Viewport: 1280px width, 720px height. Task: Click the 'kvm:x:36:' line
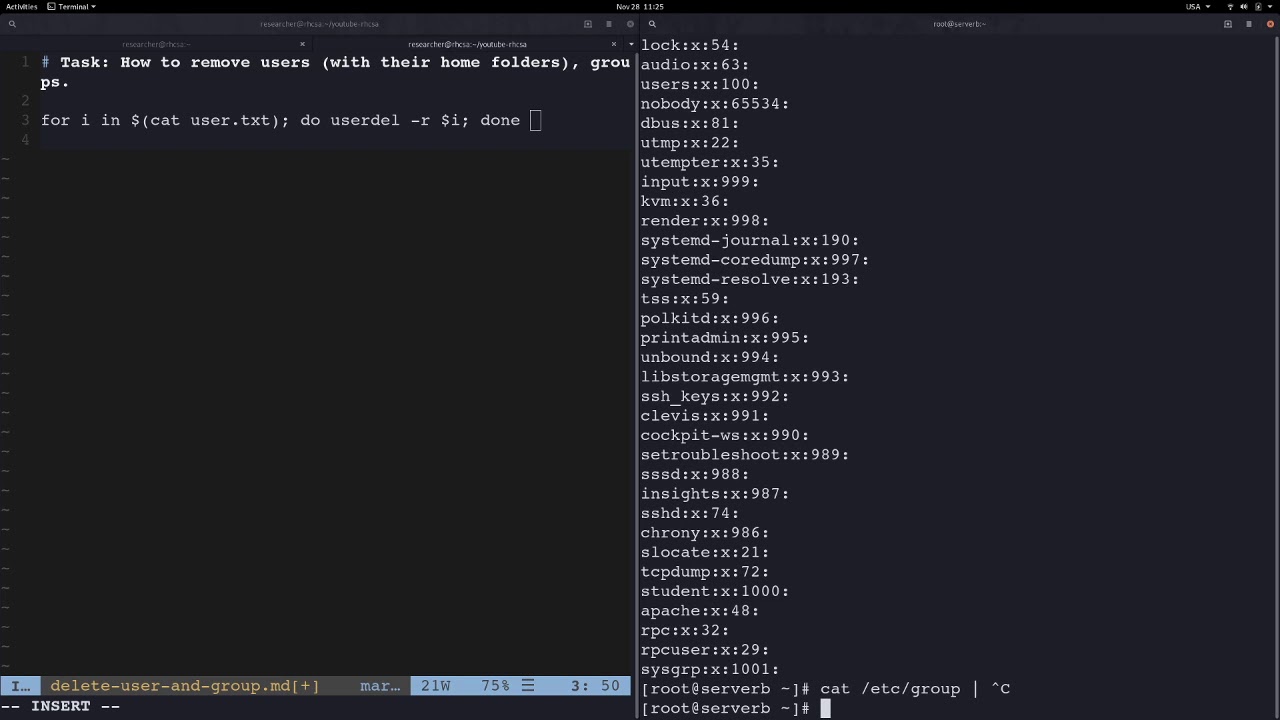(x=685, y=201)
